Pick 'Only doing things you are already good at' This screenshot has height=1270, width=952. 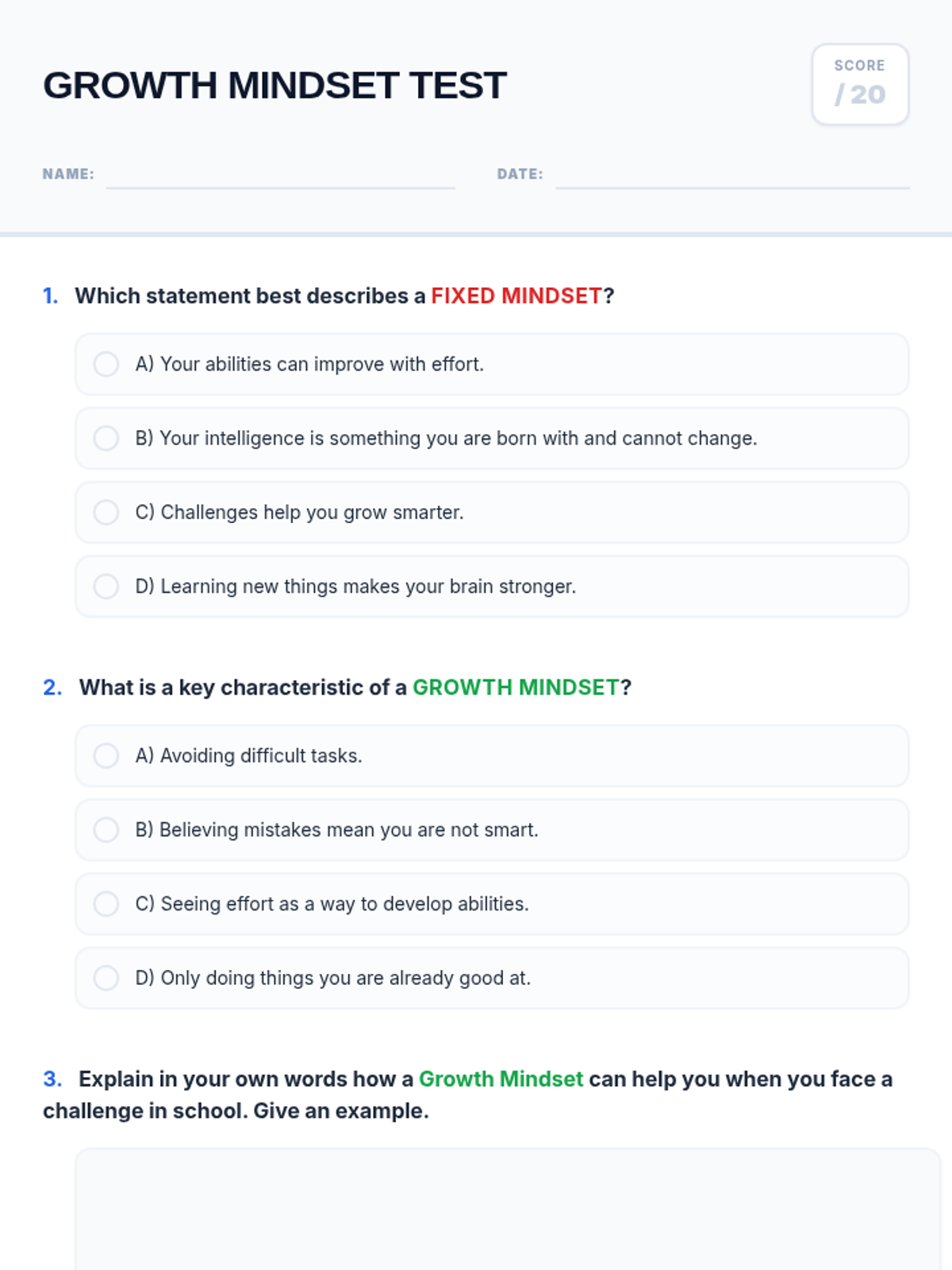pos(106,978)
